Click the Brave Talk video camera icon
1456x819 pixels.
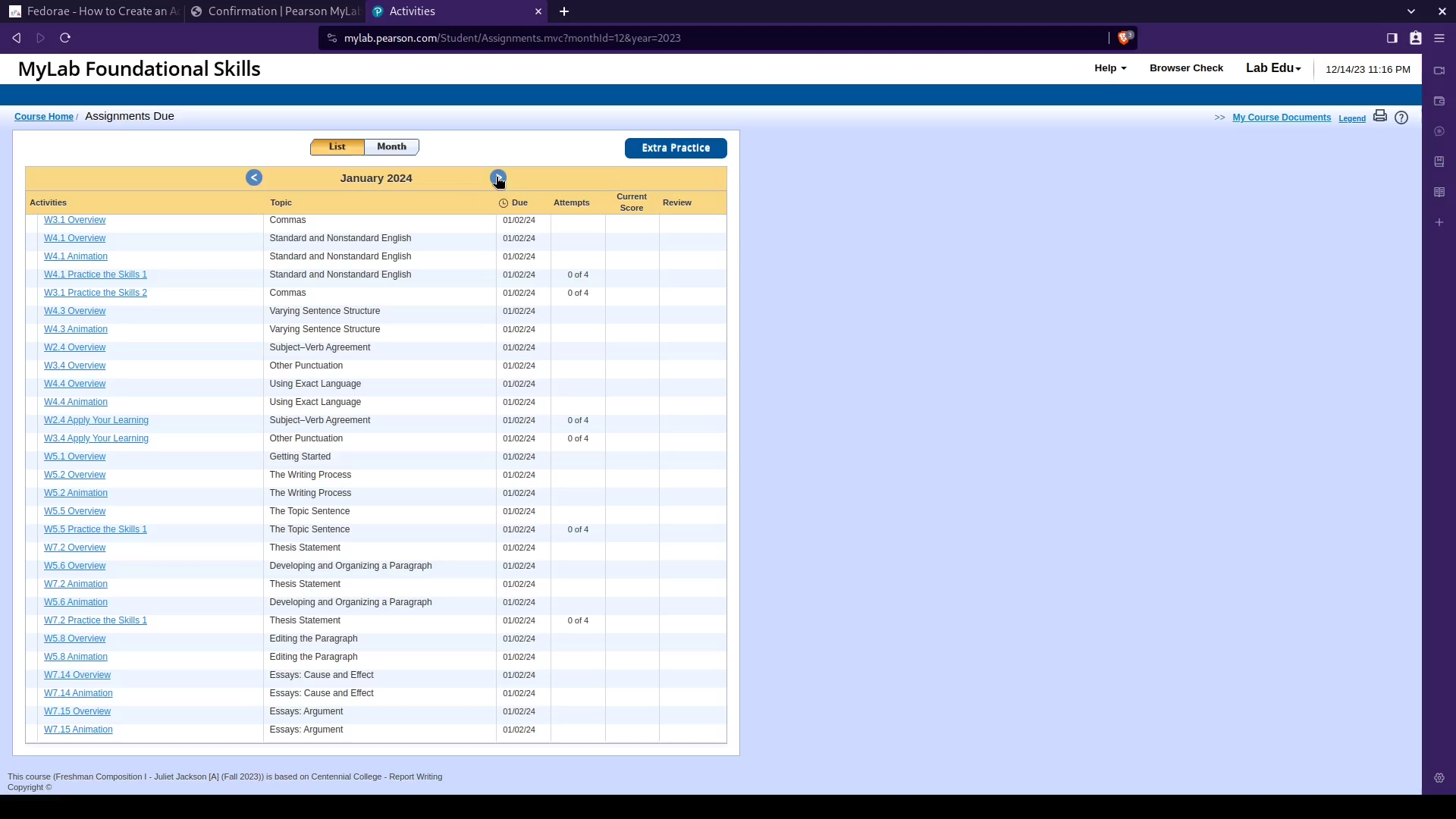click(1439, 71)
